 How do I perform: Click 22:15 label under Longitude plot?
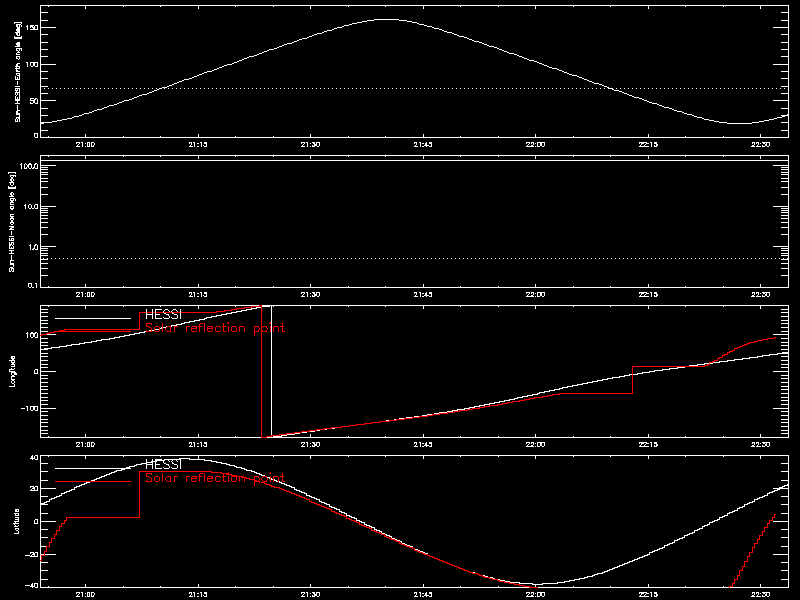pos(648,444)
